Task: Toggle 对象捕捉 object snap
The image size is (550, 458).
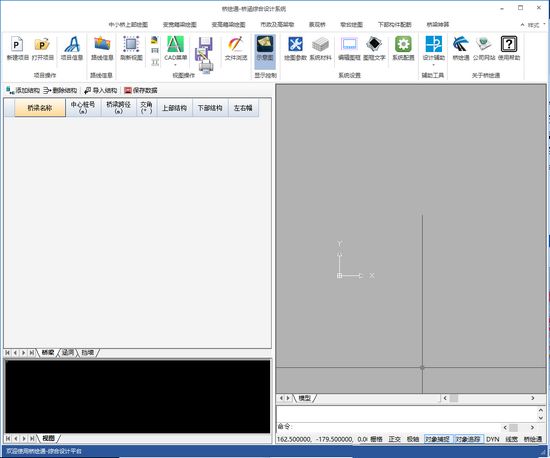Action: tap(437, 439)
